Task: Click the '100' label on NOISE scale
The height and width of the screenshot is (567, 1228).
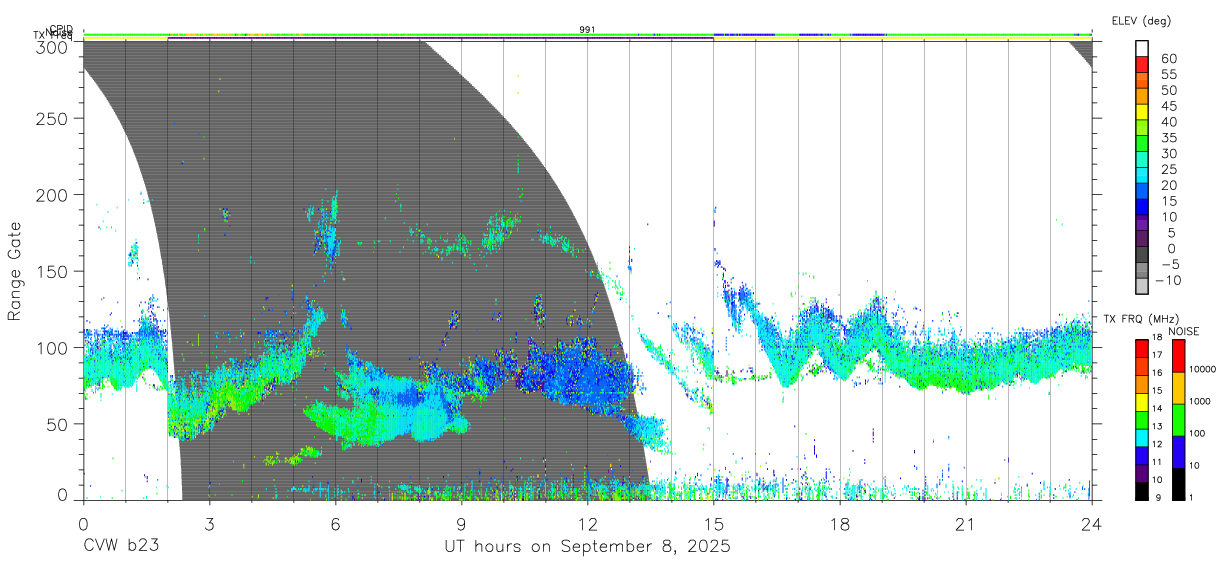Action: 1199,434
